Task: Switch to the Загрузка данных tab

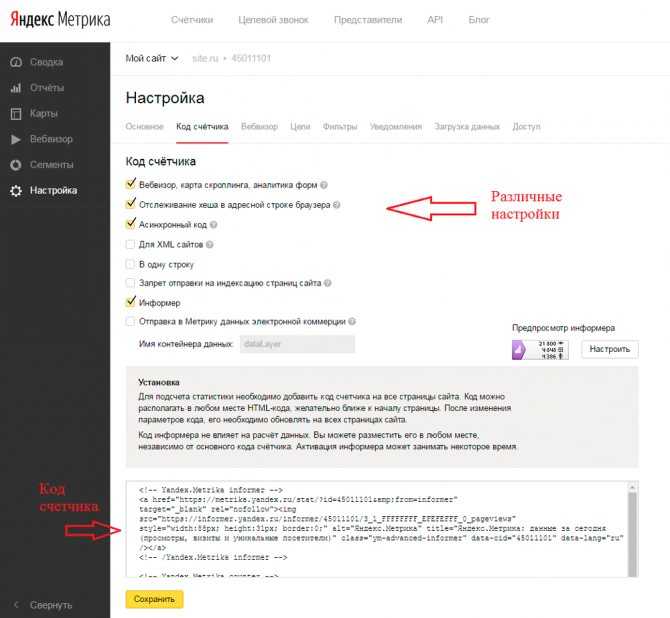Action: click(x=467, y=127)
